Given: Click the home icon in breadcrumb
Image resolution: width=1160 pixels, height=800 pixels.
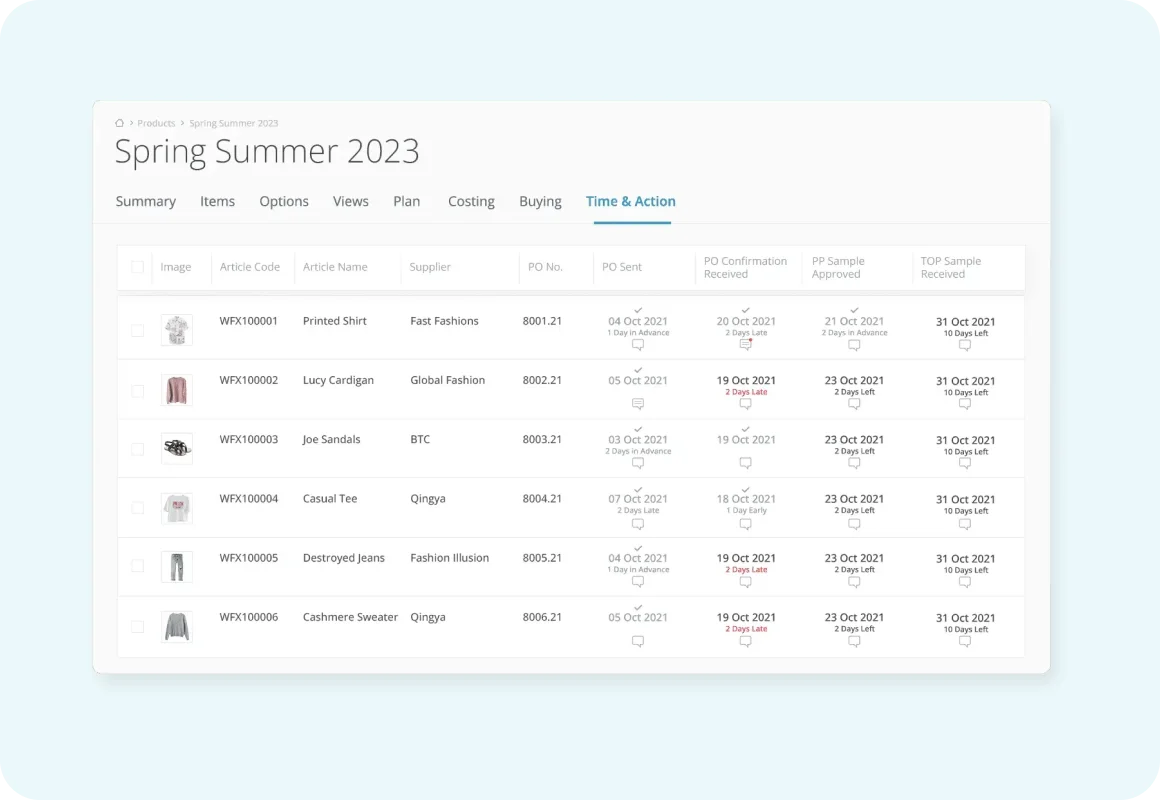Looking at the screenshot, I should [x=120, y=123].
